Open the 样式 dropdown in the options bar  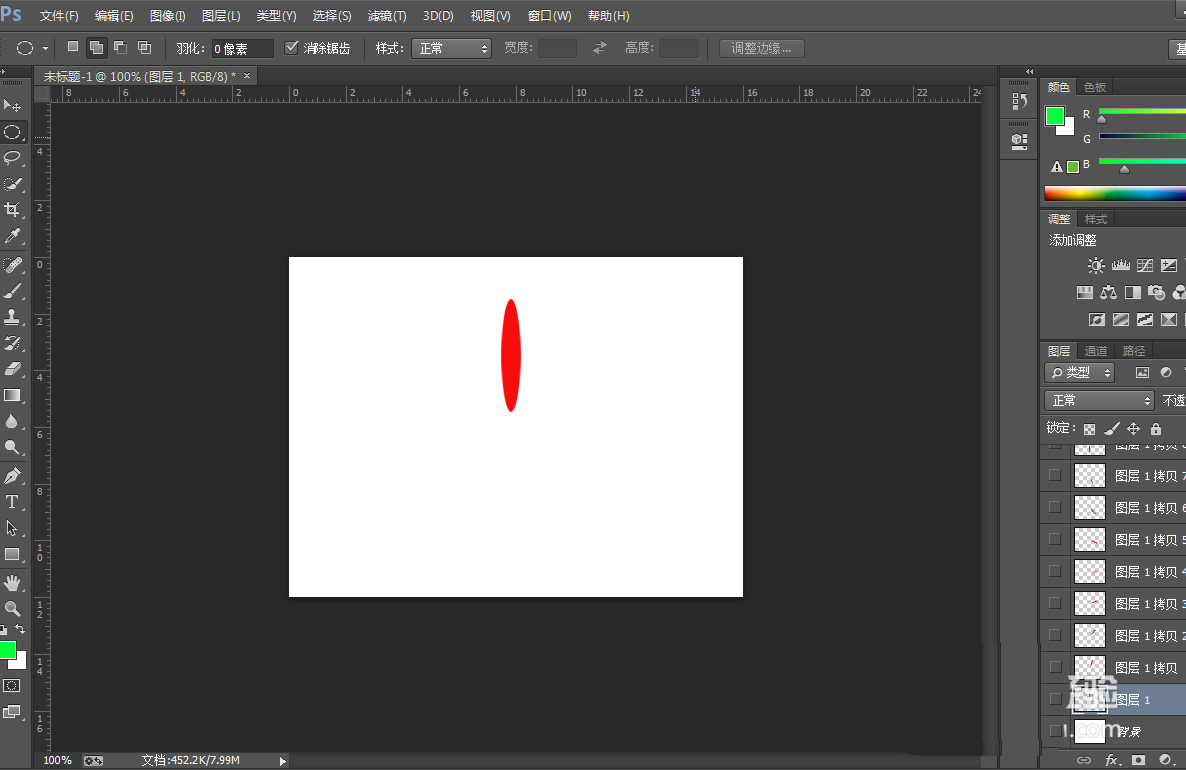(x=451, y=47)
